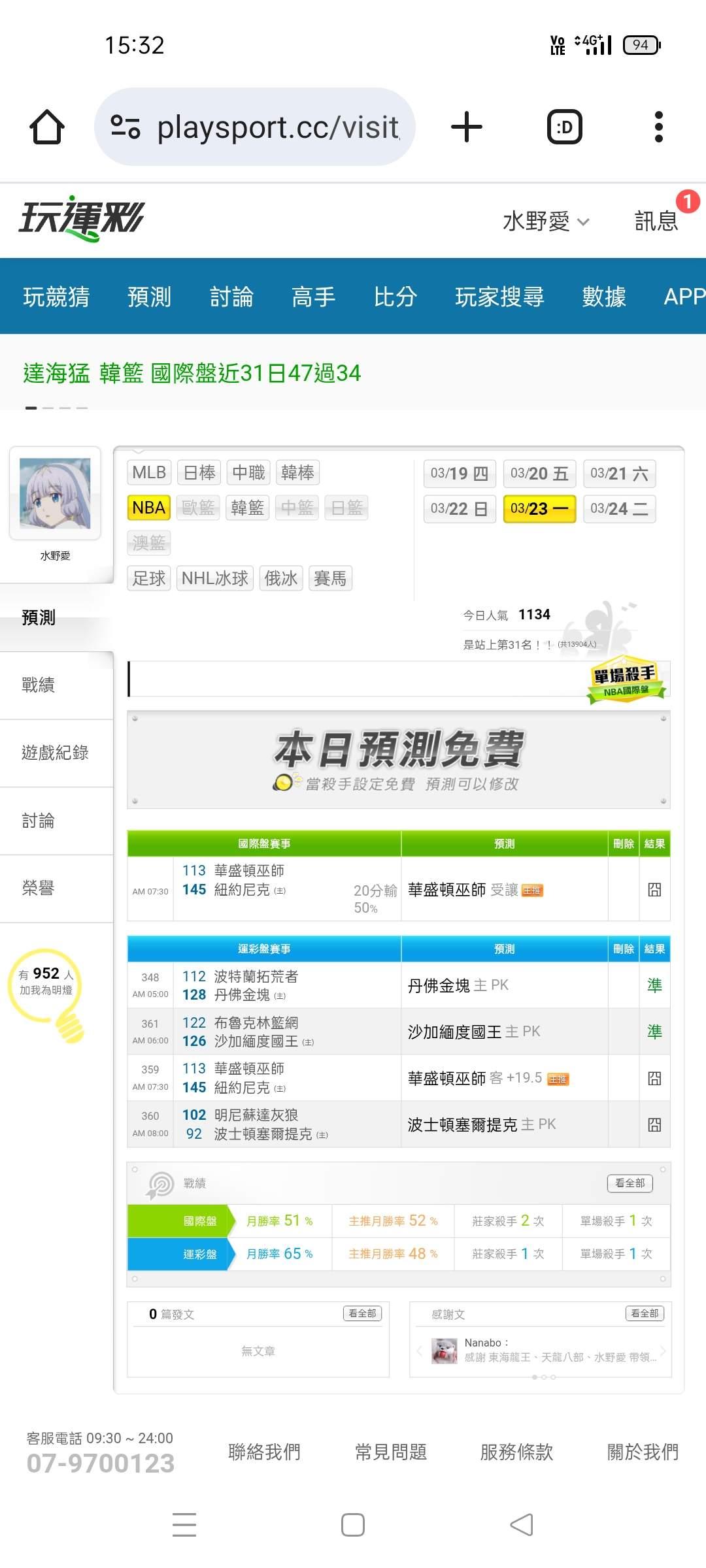The height and width of the screenshot is (1568, 706).
Task: Tap Android back navigation button
Action: click(x=522, y=1525)
